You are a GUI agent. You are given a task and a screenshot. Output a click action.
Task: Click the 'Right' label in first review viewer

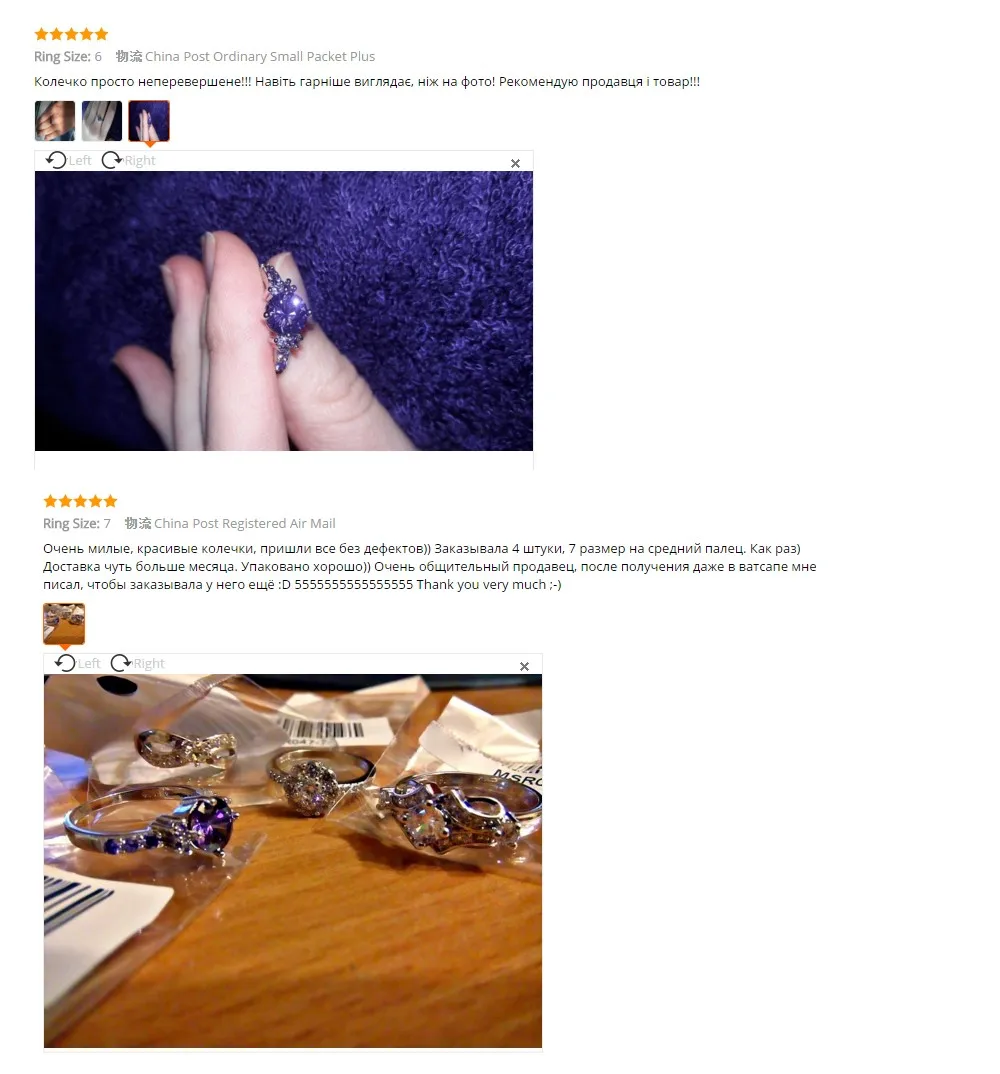(x=140, y=160)
